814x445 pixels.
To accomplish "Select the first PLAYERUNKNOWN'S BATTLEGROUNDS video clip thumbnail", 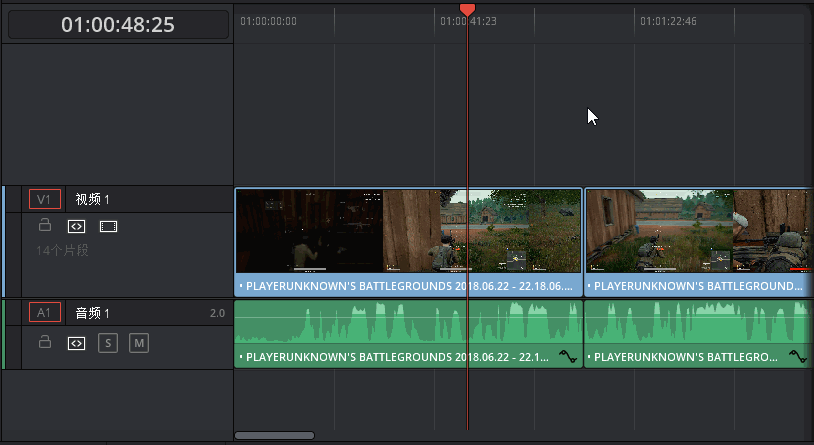I will 408,231.
